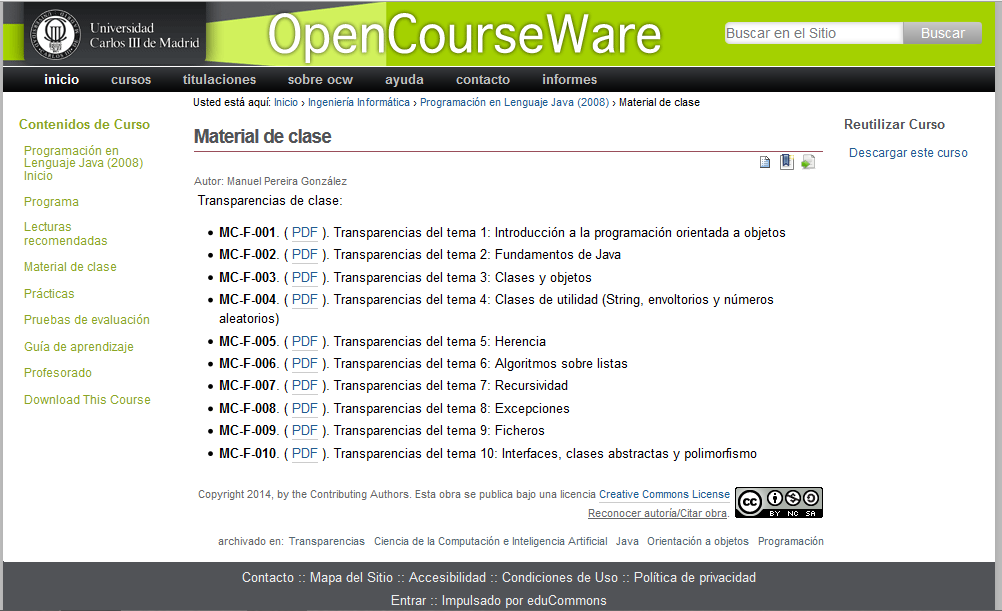Click the Creative Commons license badge
Viewport: 1002px width, 611px height.
(778, 502)
